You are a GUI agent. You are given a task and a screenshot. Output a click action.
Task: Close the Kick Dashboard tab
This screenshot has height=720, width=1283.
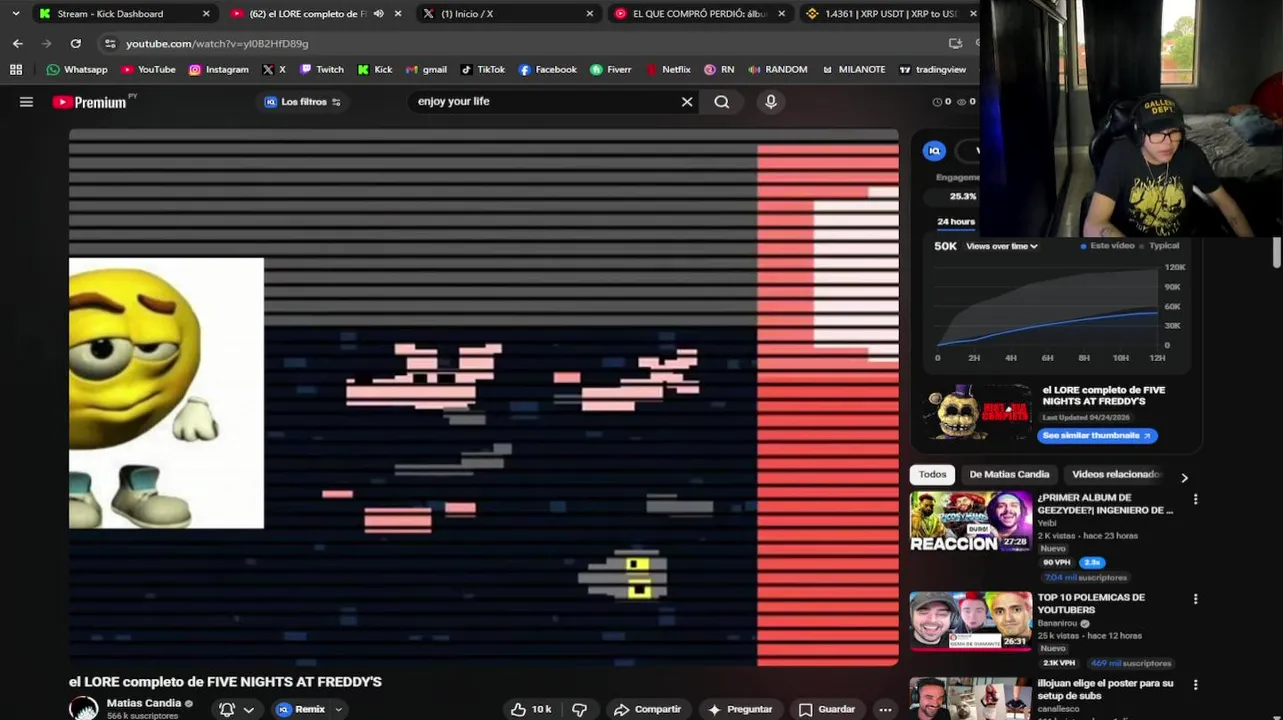[206, 14]
